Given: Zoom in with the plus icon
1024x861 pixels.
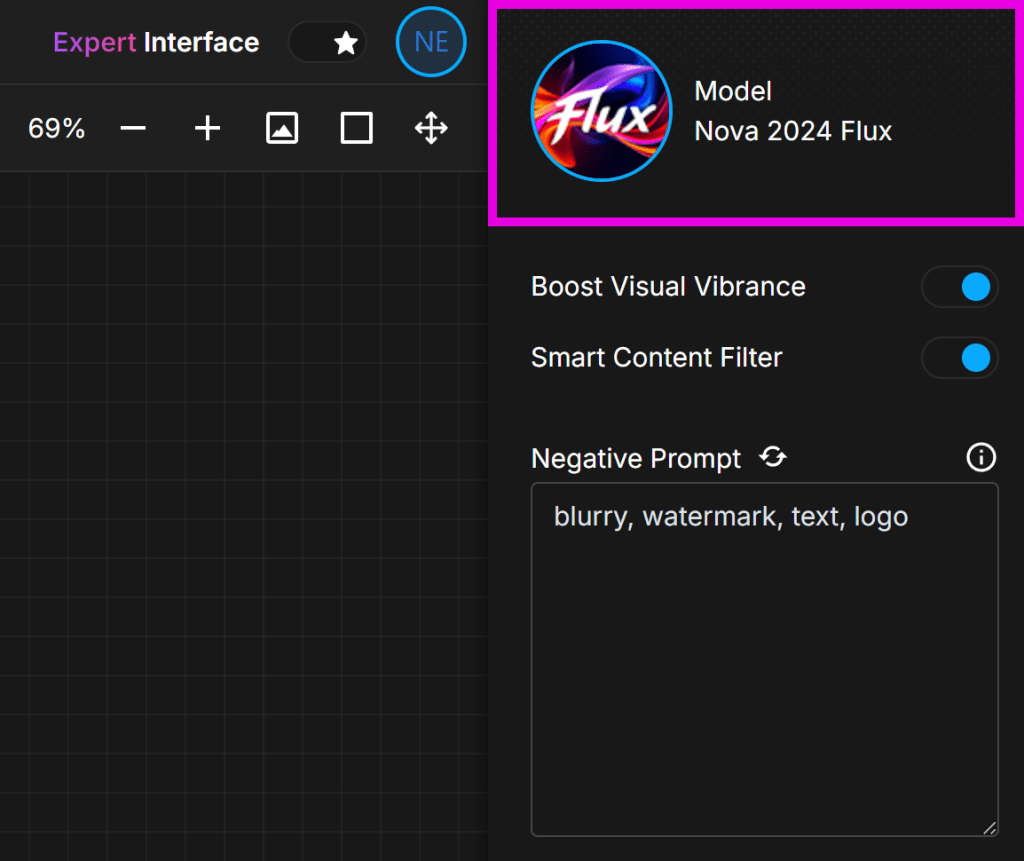Looking at the screenshot, I should [x=207, y=129].
